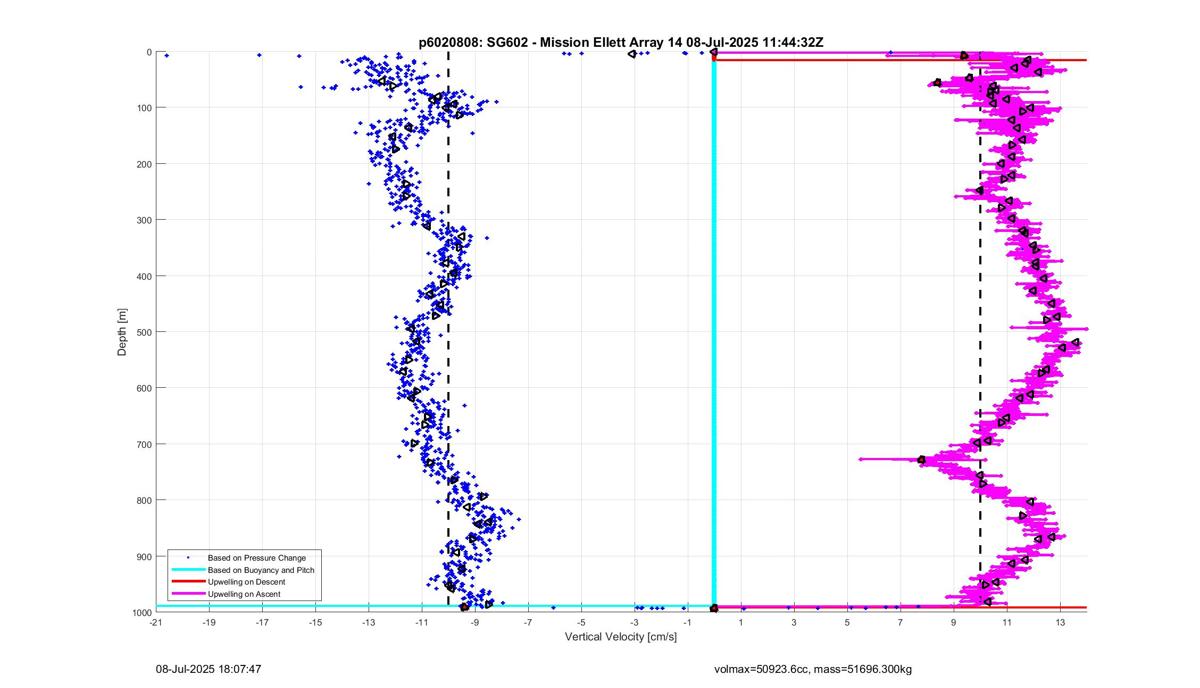Click x-axis tick label "-3"
Screen dimensions: 1200x688
(x=634, y=622)
